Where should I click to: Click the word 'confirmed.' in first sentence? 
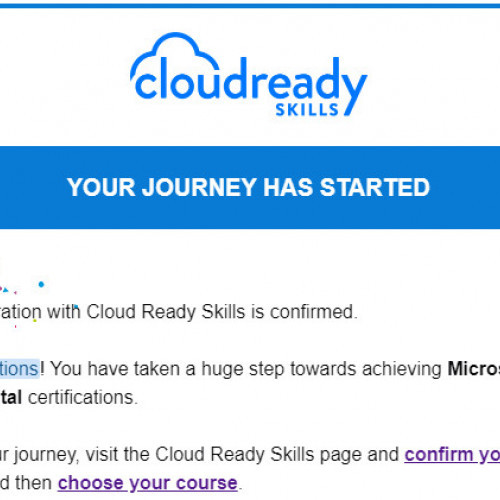click(x=313, y=312)
